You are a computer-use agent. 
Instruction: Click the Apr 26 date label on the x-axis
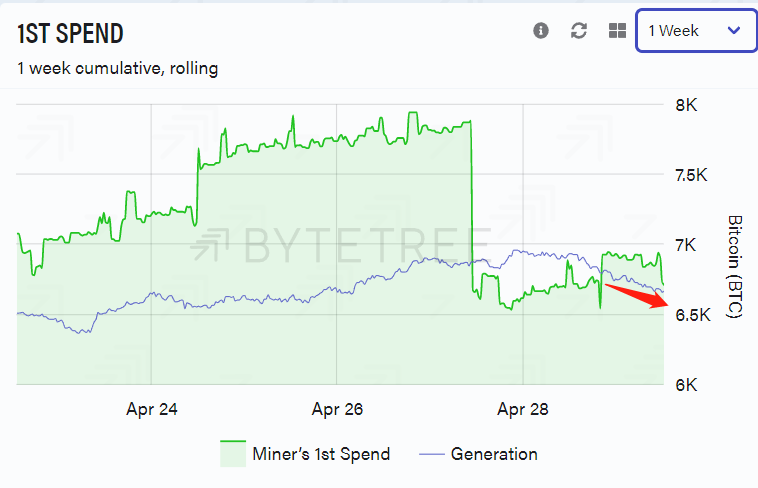[x=337, y=409]
